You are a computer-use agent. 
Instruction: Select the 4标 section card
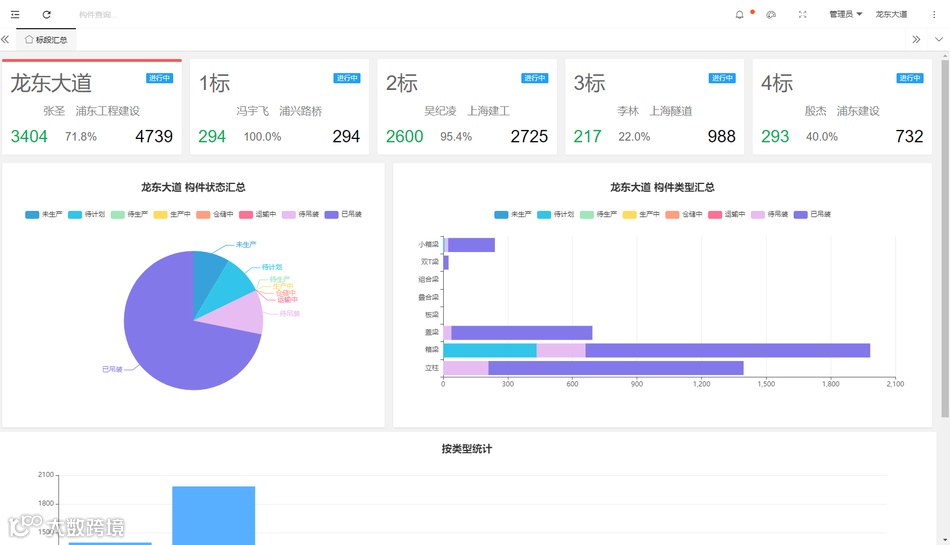pyautogui.click(x=842, y=107)
